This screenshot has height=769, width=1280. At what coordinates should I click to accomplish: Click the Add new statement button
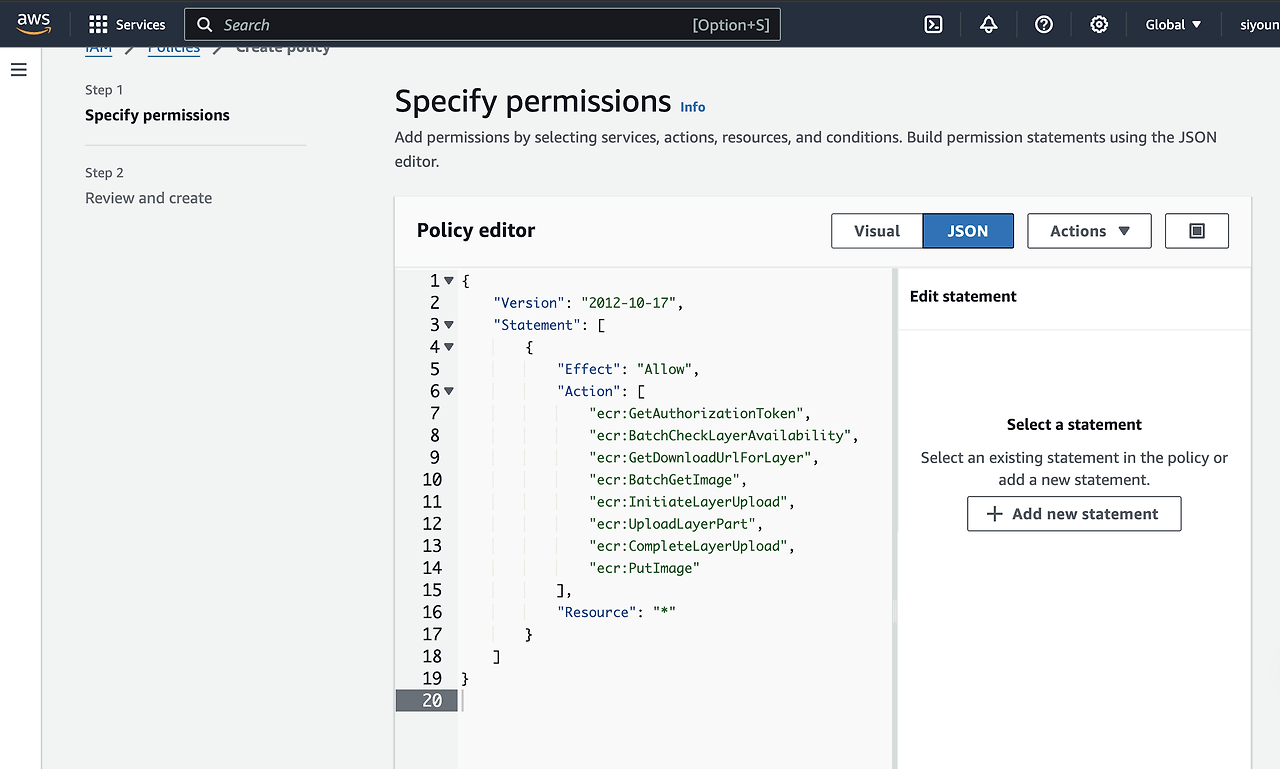click(1073, 514)
